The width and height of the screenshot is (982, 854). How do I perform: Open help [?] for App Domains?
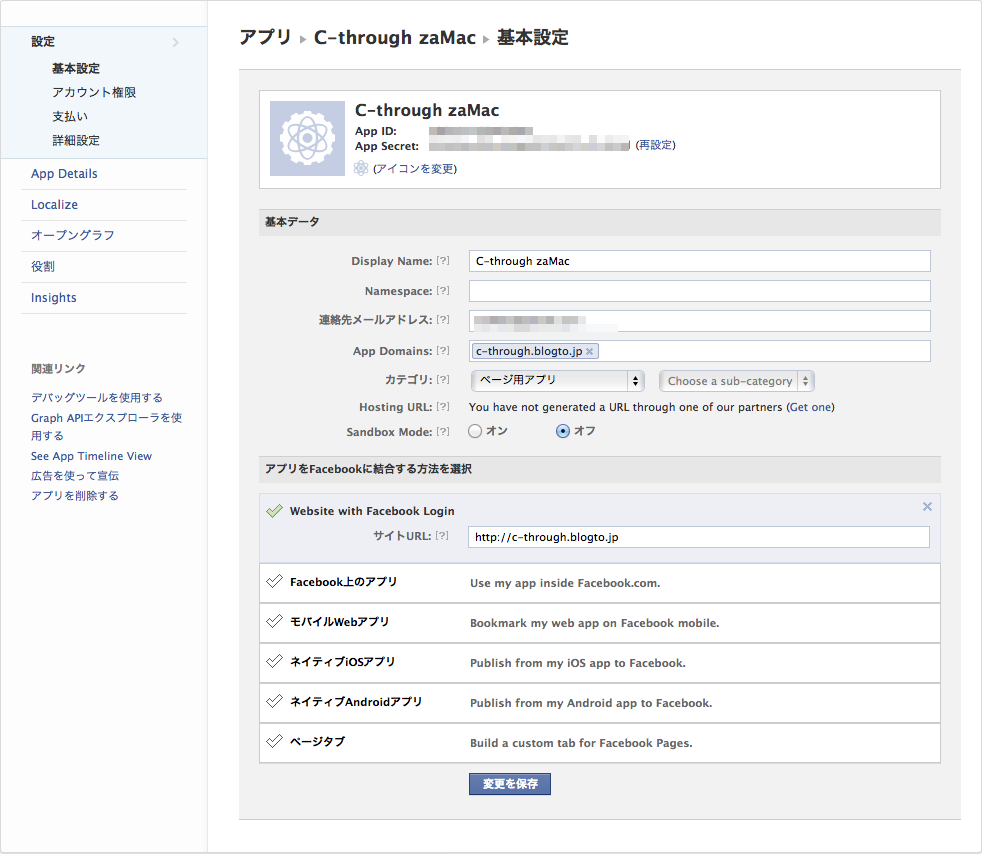click(443, 351)
